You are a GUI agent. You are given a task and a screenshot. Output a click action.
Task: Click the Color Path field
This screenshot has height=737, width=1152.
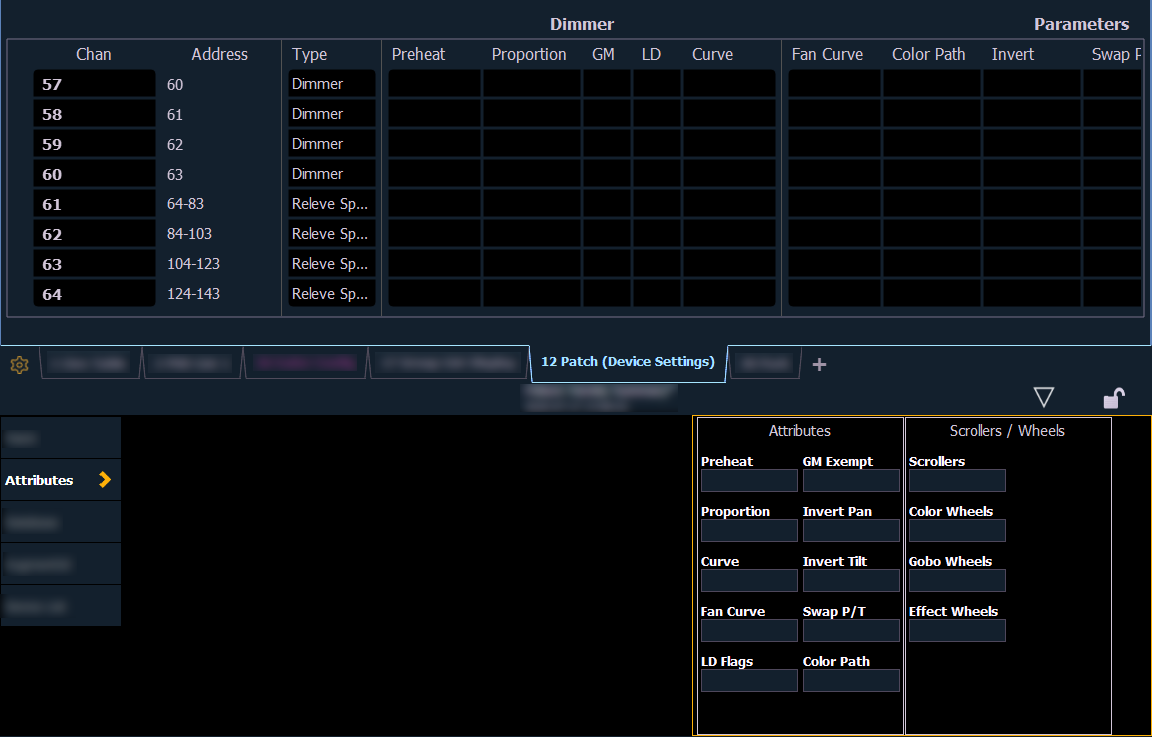tap(851, 681)
